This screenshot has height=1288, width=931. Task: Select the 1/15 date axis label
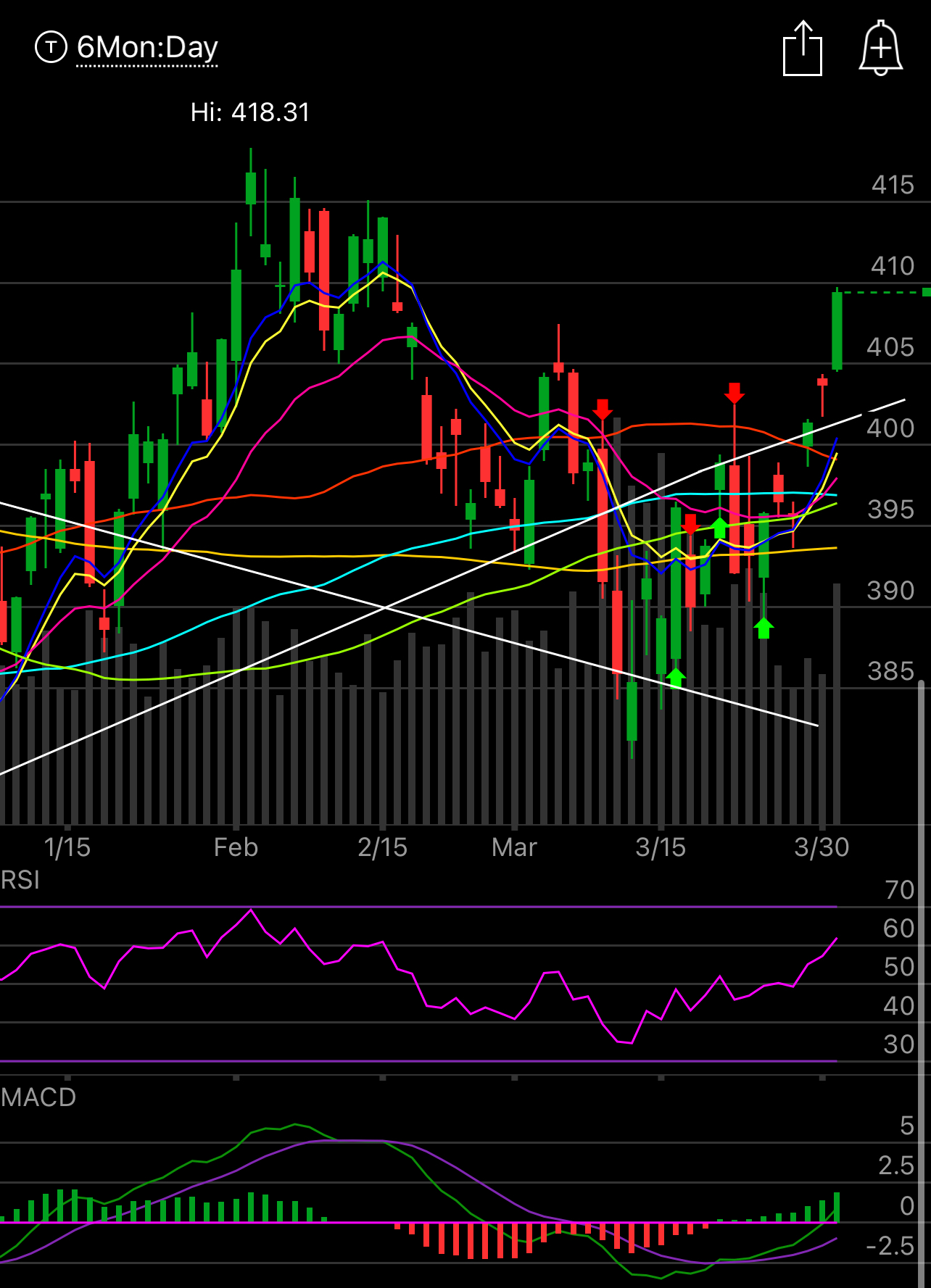pos(67,847)
